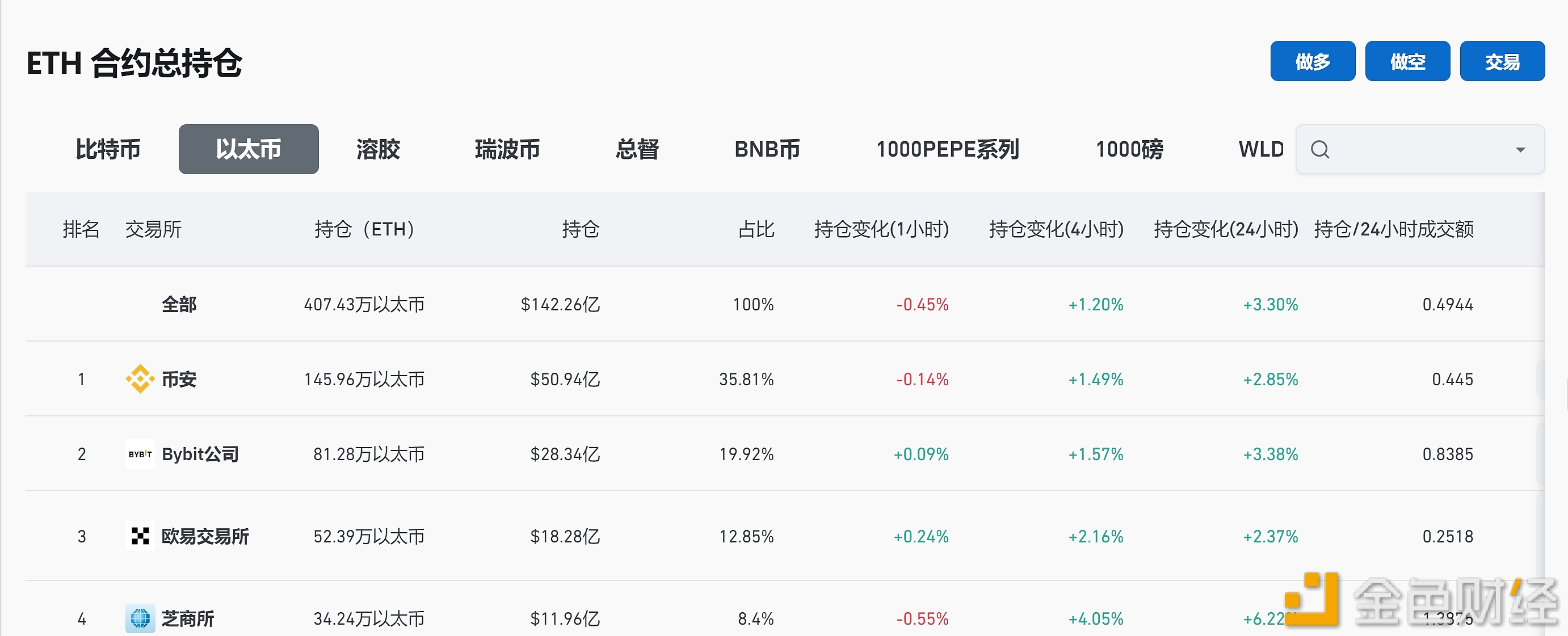The height and width of the screenshot is (636, 1568).
Task: Click the 52.39万以太币 cell
Action: coord(369,536)
